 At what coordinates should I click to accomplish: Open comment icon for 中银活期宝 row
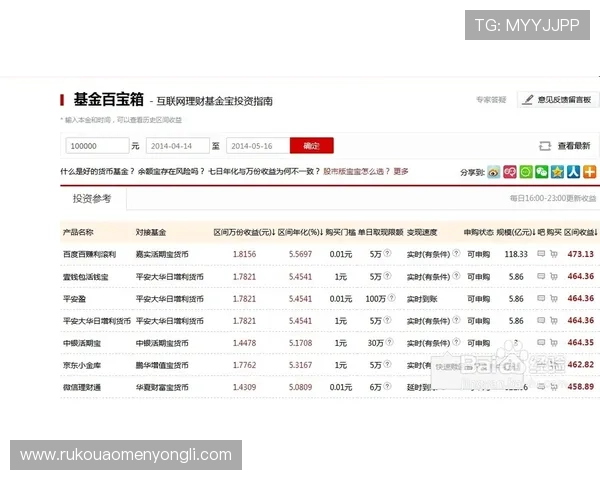coord(541,342)
